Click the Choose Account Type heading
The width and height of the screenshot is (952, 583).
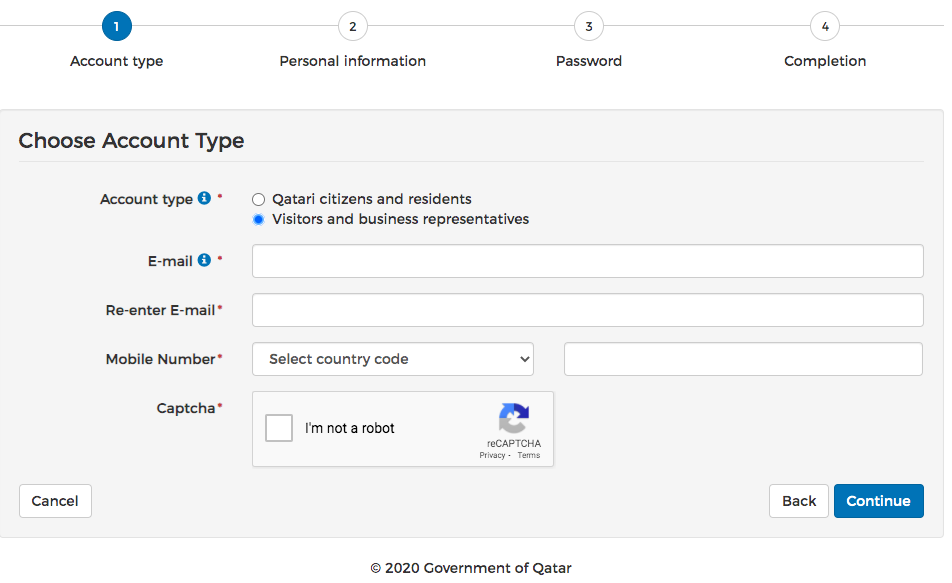131,141
